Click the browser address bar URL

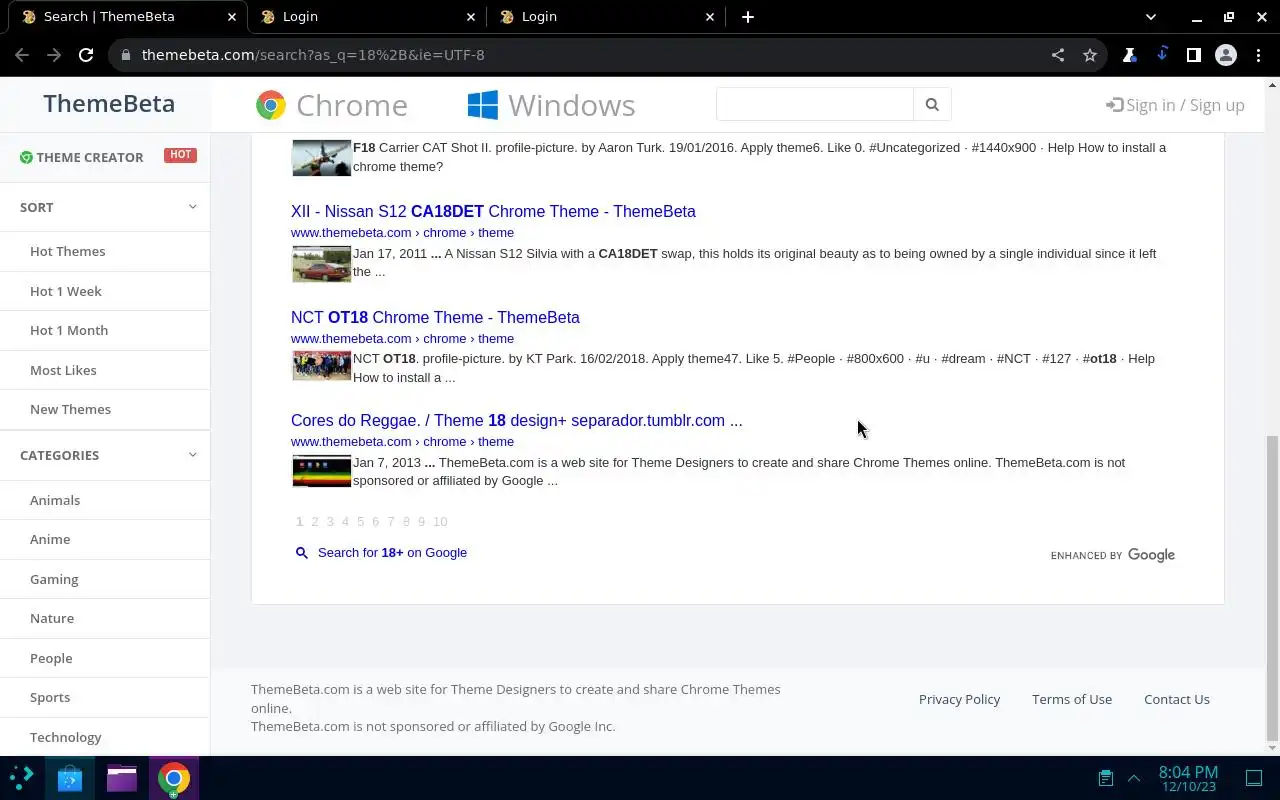(313, 55)
